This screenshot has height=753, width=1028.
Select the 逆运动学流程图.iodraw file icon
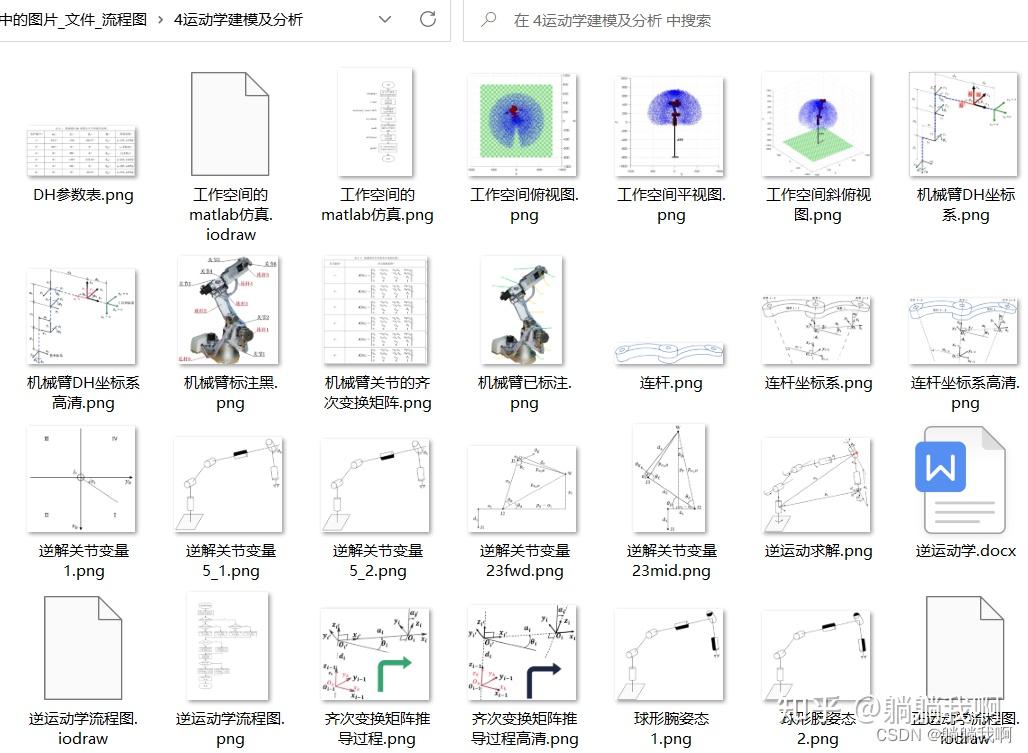tap(83, 646)
